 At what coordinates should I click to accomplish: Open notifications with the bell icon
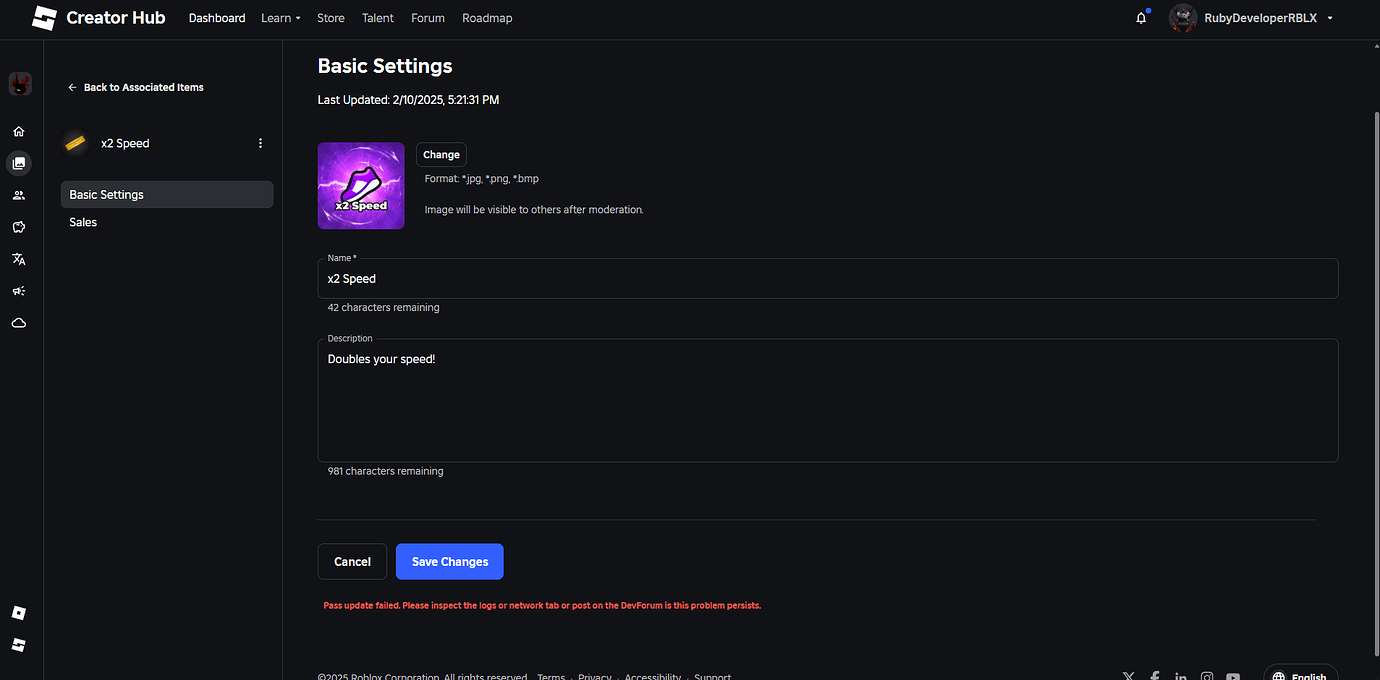pyautogui.click(x=1140, y=17)
